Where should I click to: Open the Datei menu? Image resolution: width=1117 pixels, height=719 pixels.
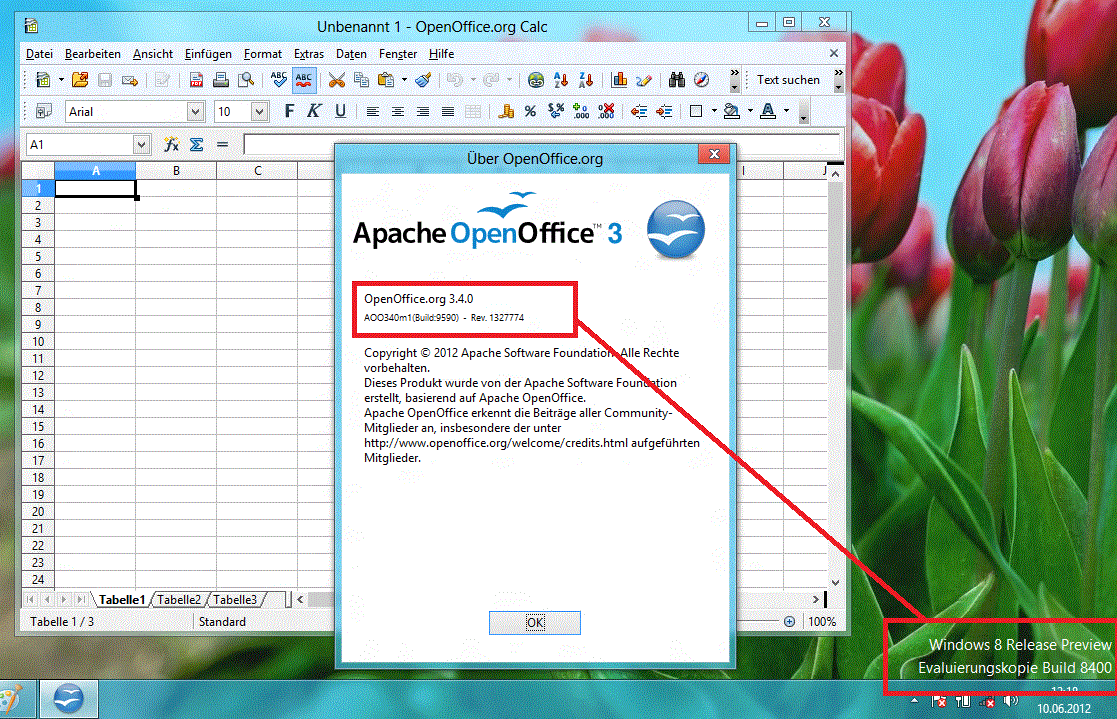[x=39, y=53]
